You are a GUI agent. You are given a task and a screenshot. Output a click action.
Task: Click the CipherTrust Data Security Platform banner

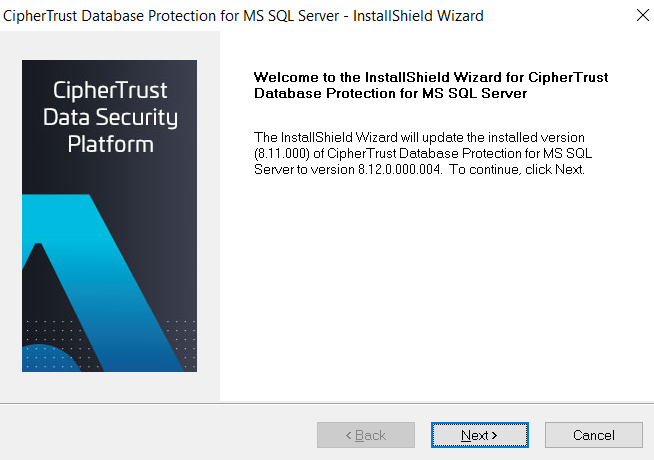click(x=109, y=216)
